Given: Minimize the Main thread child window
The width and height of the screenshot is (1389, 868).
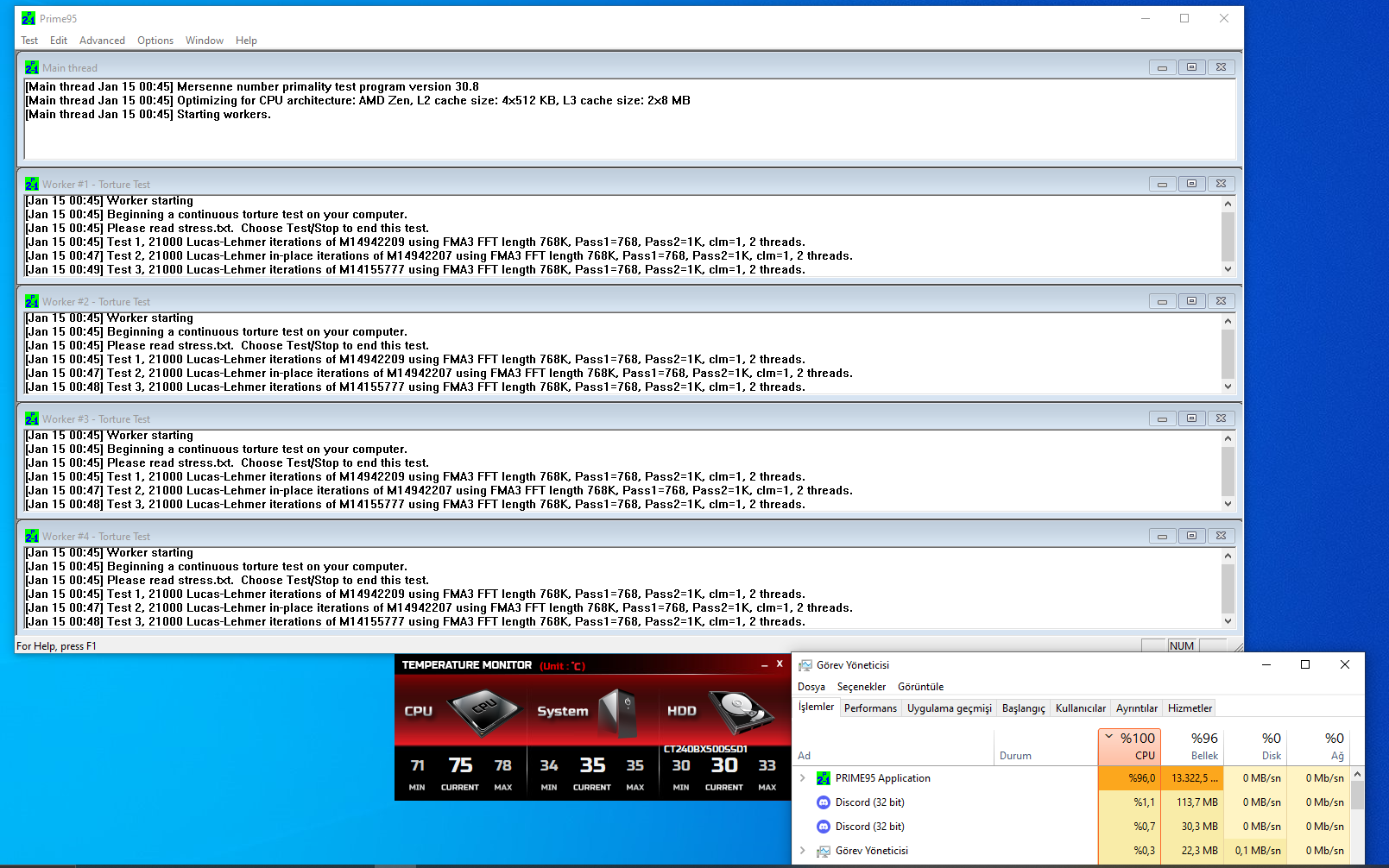Looking at the screenshot, I should coord(1162,67).
